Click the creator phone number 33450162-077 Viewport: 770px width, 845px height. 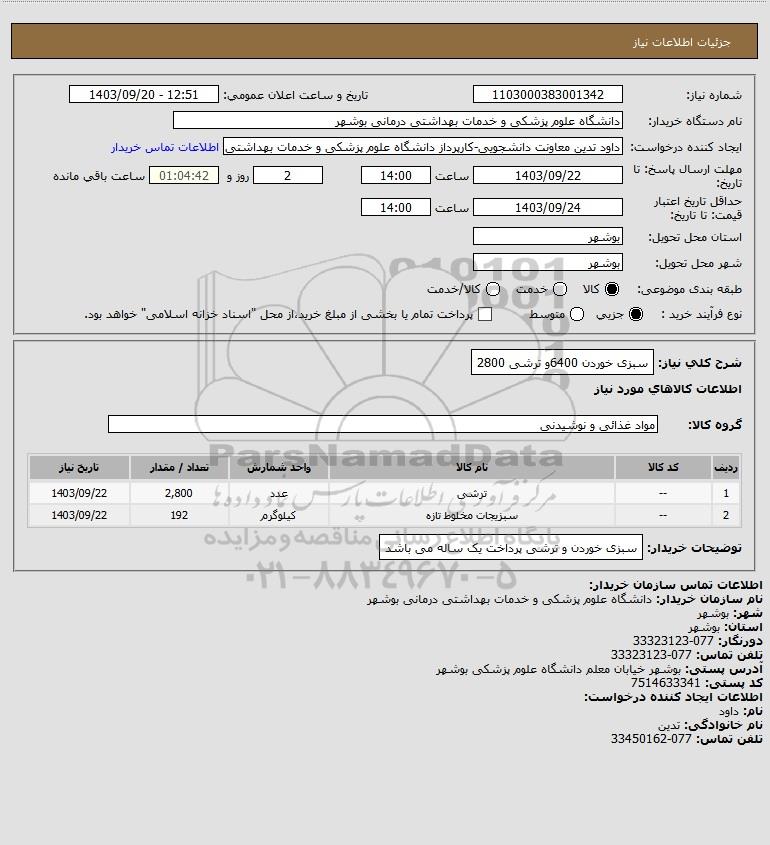point(651,739)
